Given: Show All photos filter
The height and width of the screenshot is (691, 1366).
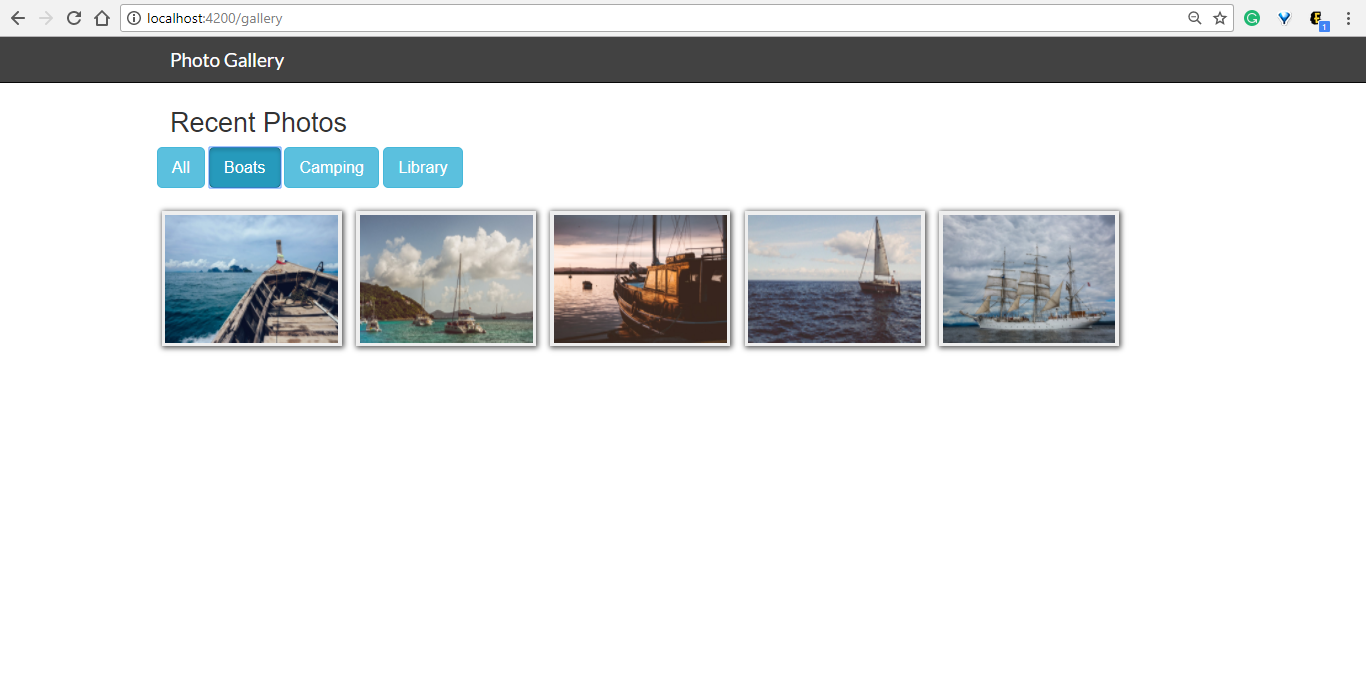Looking at the screenshot, I should pos(181,167).
